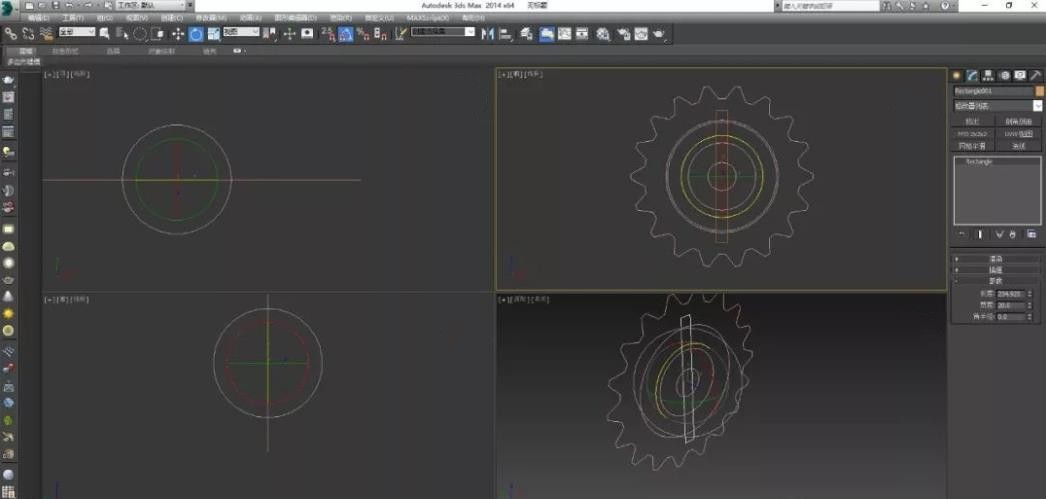
Task: Toggle pin stack below modifier list
Action: tap(962, 234)
